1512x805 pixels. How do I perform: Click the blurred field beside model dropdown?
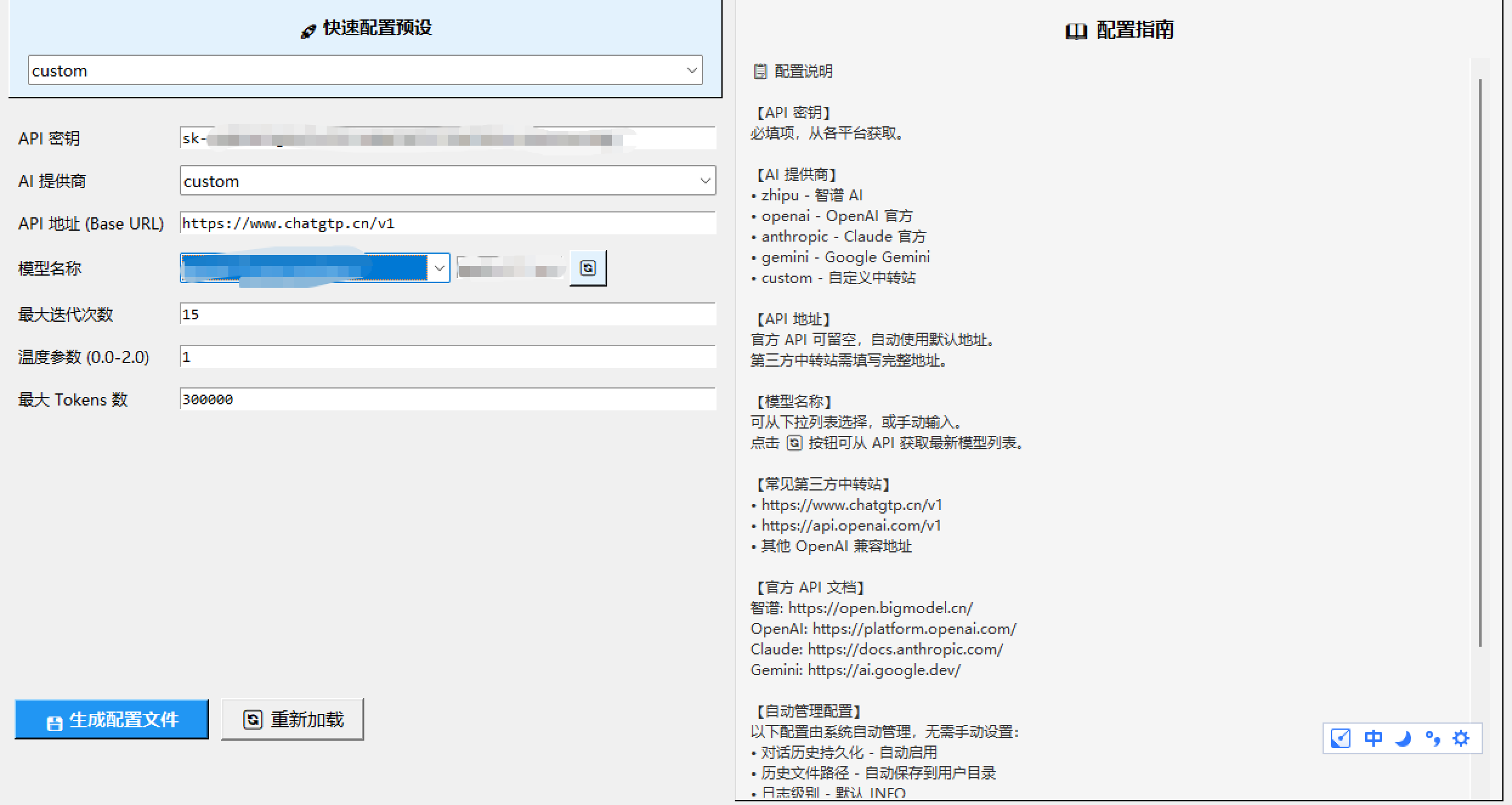[x=510, y=268]
